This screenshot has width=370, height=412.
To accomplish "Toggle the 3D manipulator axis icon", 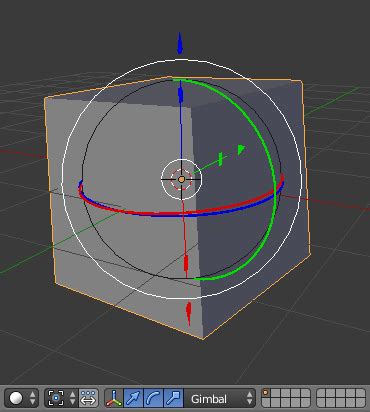I will 114,398.
